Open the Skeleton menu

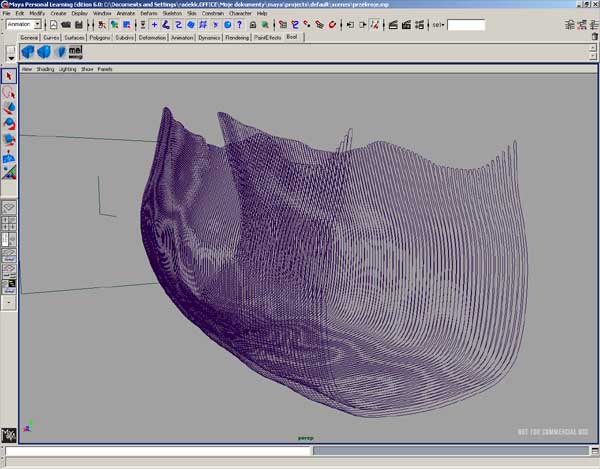(172, 13)
